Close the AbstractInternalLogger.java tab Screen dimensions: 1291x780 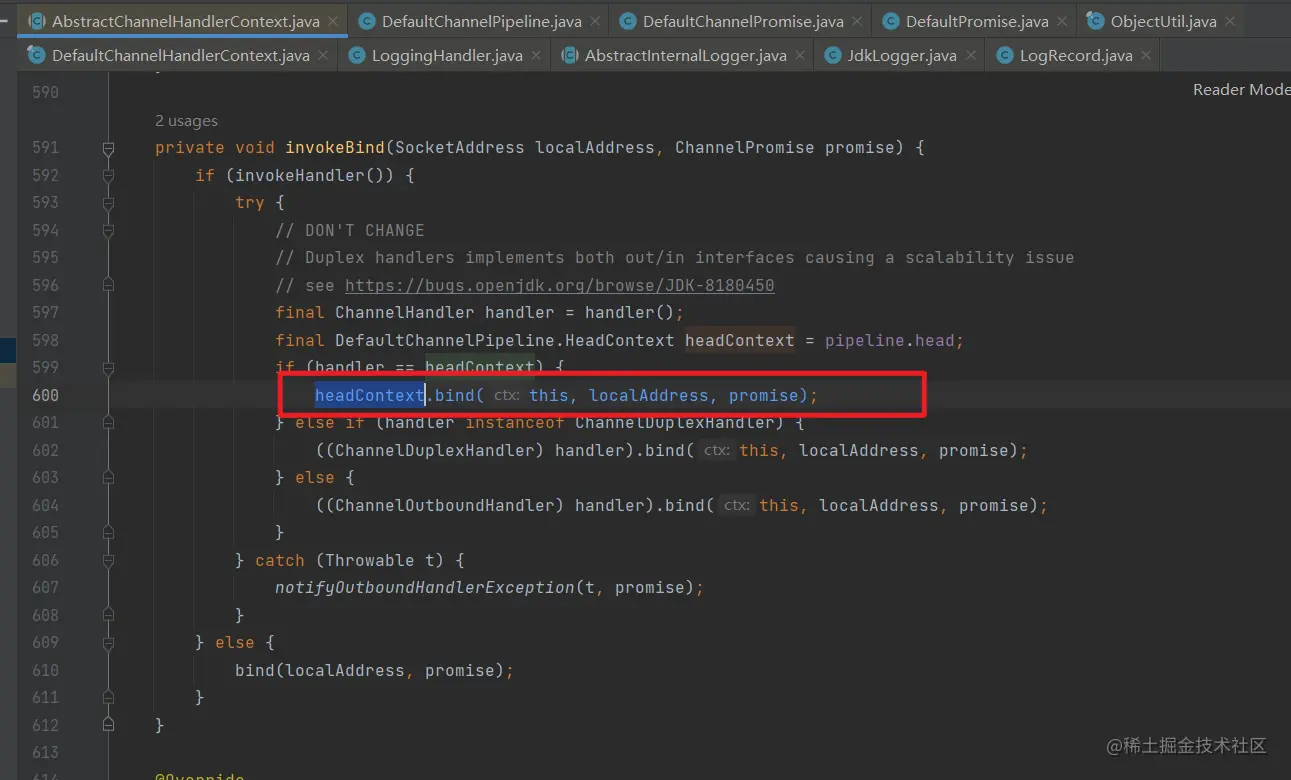pyautogui.click(x=799, y=56)
